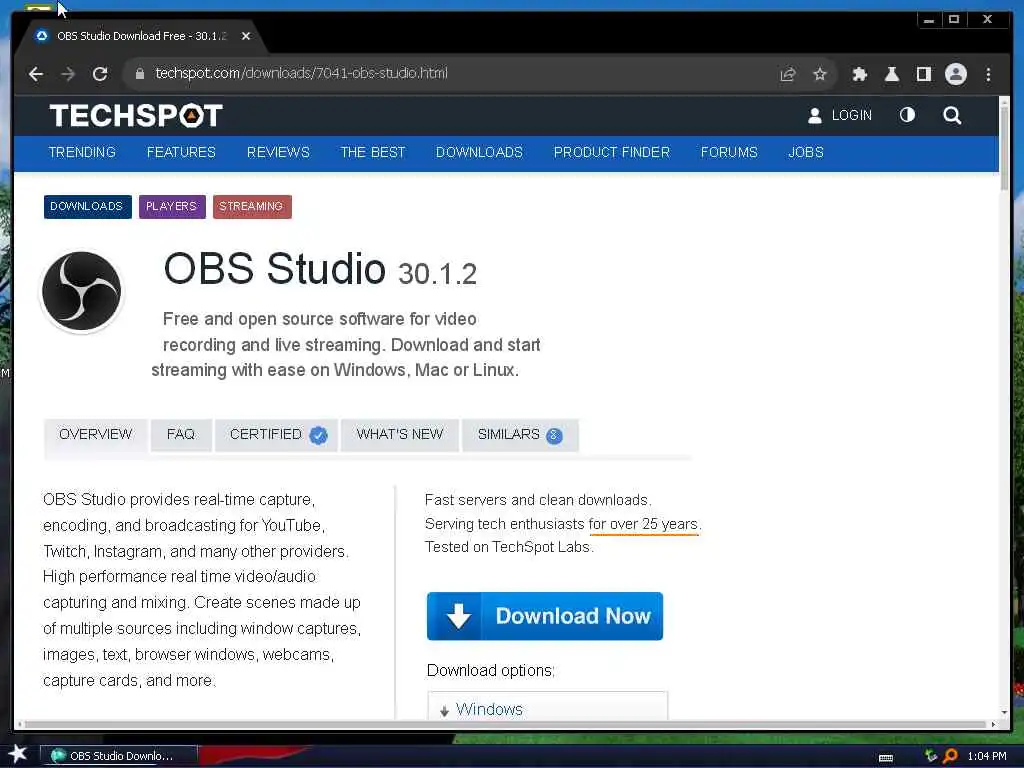1024x768 pixels.
Task: Select the CERTIFIED tab
Action: [277, 435]
